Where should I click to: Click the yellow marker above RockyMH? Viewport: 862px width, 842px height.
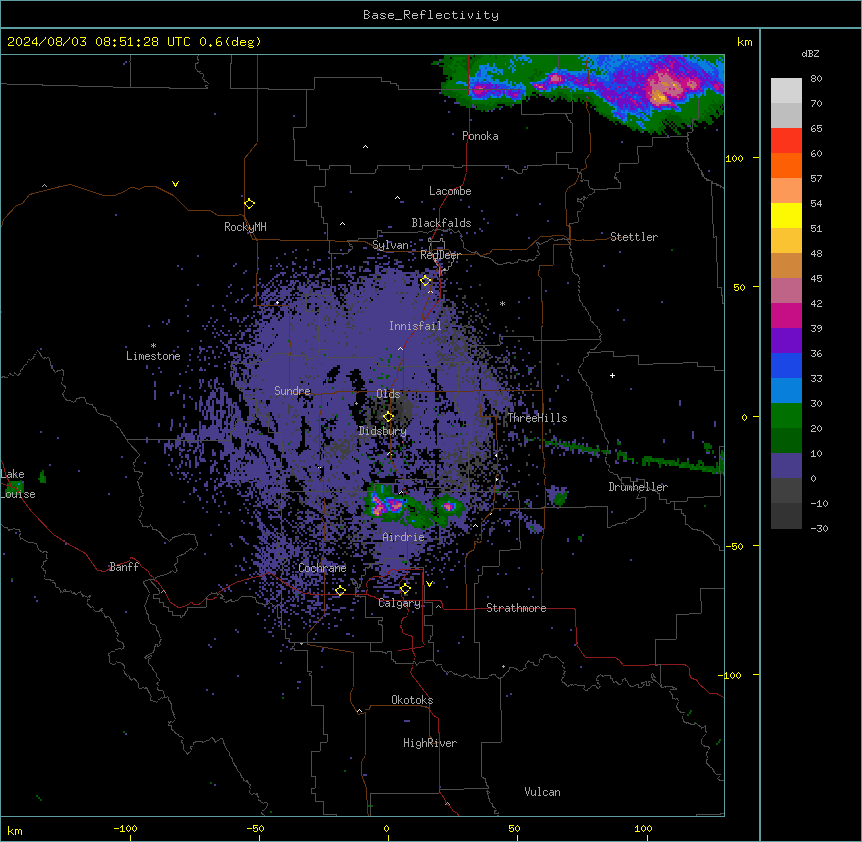[249, 203]
